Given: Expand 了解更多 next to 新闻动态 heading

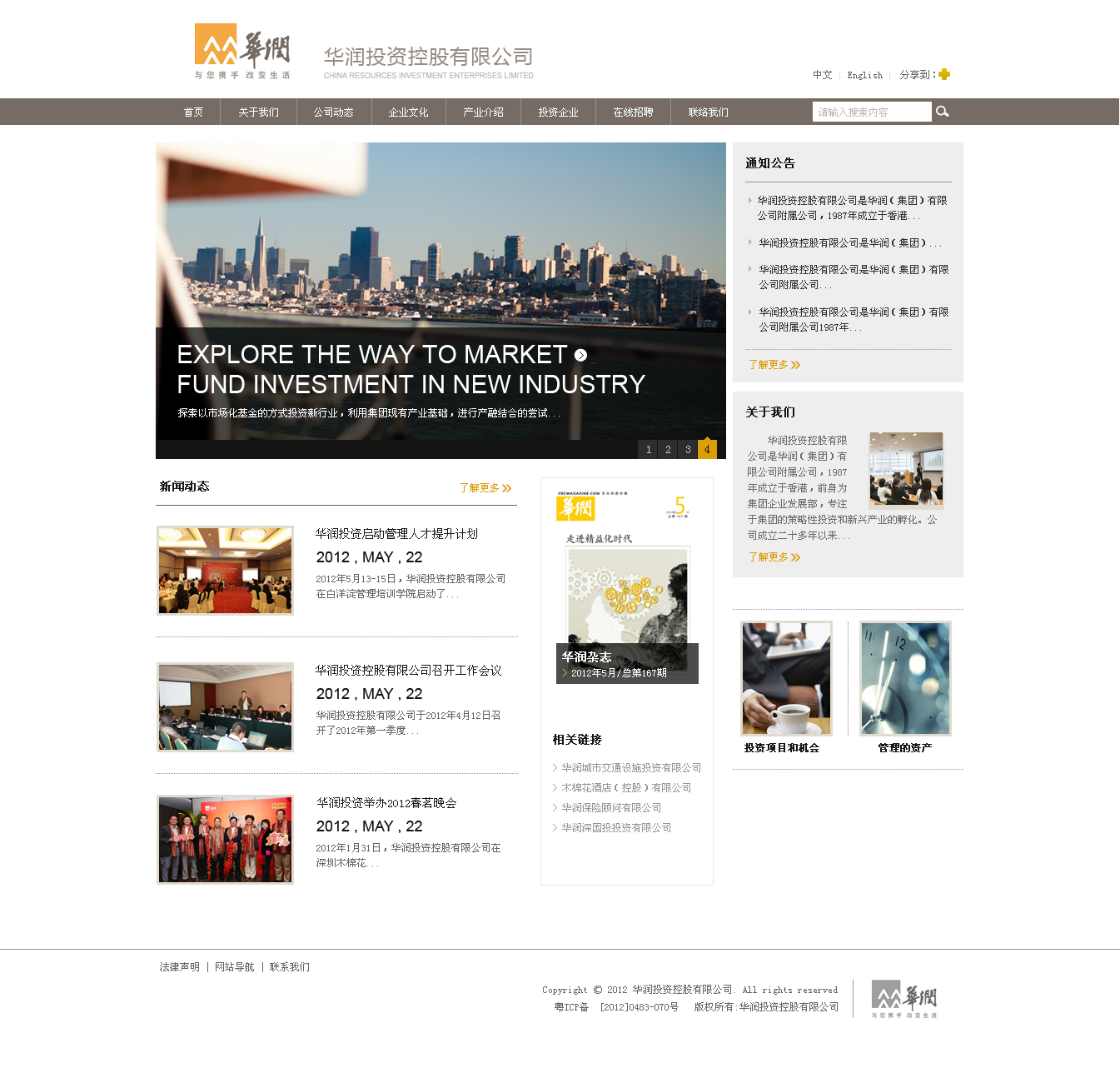Looking at the screenshot, I should [485, 488].
